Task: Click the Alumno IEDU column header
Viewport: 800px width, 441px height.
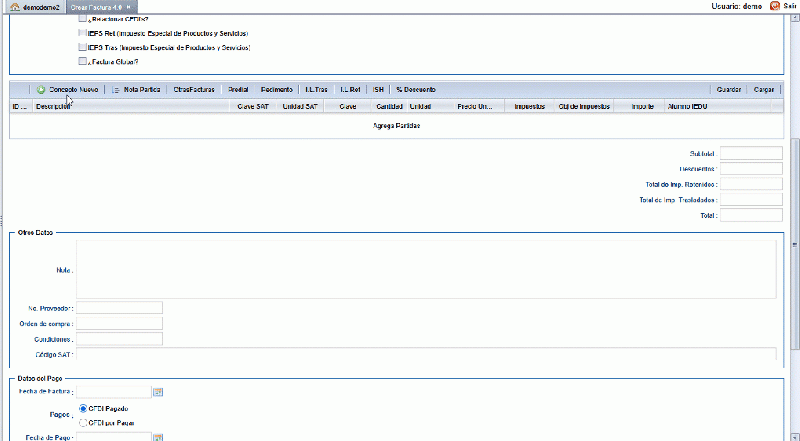Action: [x=718, y=107]
